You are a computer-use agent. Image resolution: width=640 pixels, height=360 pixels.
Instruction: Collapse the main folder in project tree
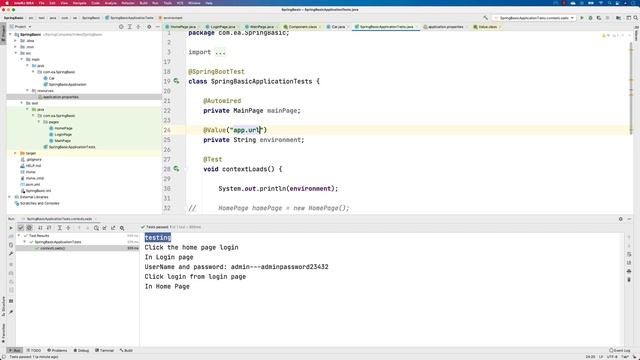coord(22,60)
